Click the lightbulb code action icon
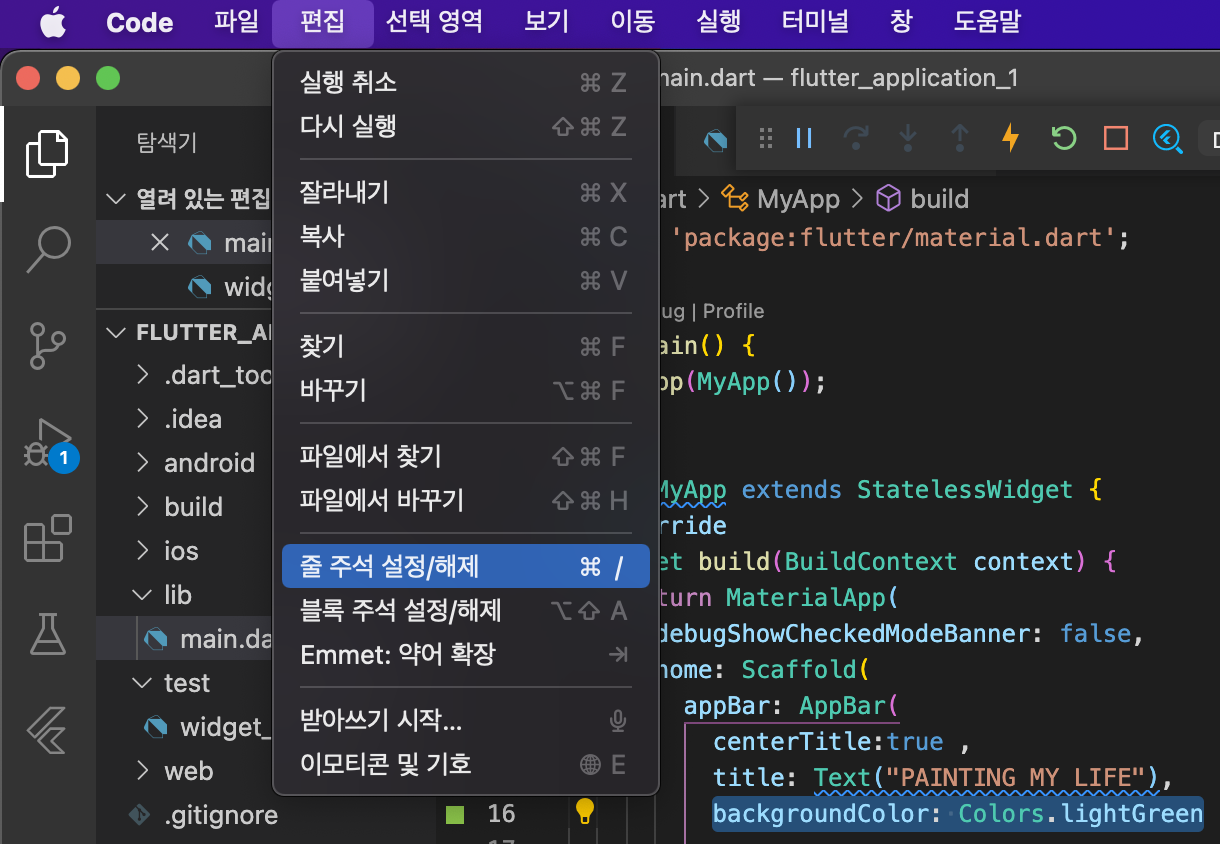Viewport: 1220px width, 844px height. pyautogui.click(x=585, y=812)
